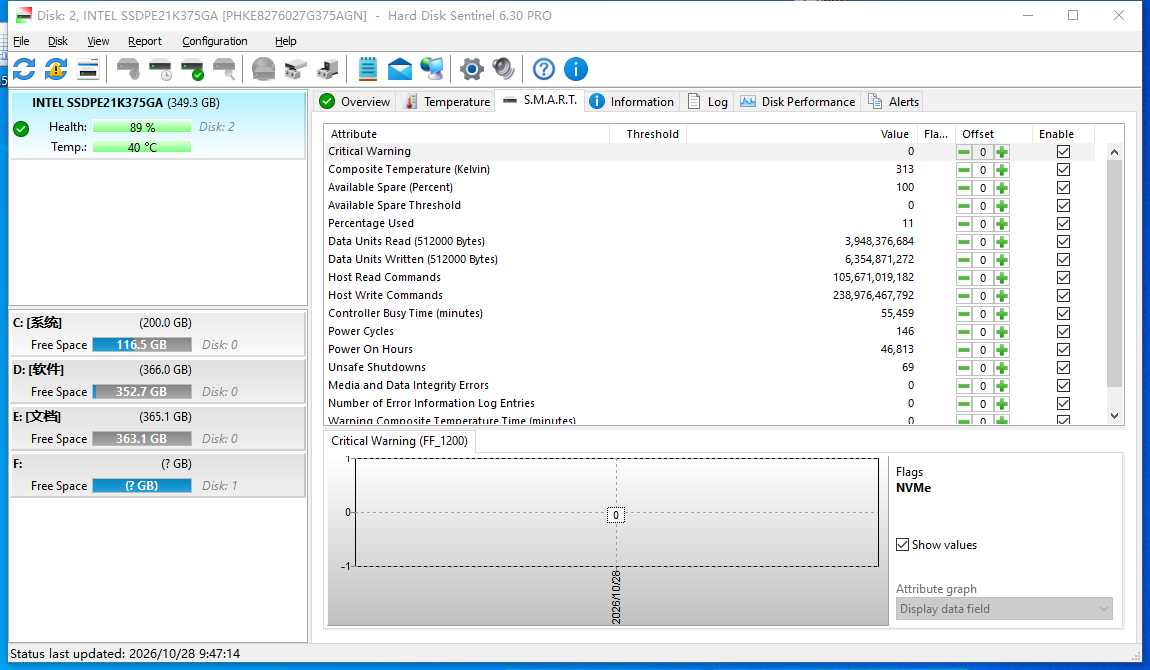Click the Attribute column header
The width and height of the screenshot is (1150, 670).
point(466,134)
